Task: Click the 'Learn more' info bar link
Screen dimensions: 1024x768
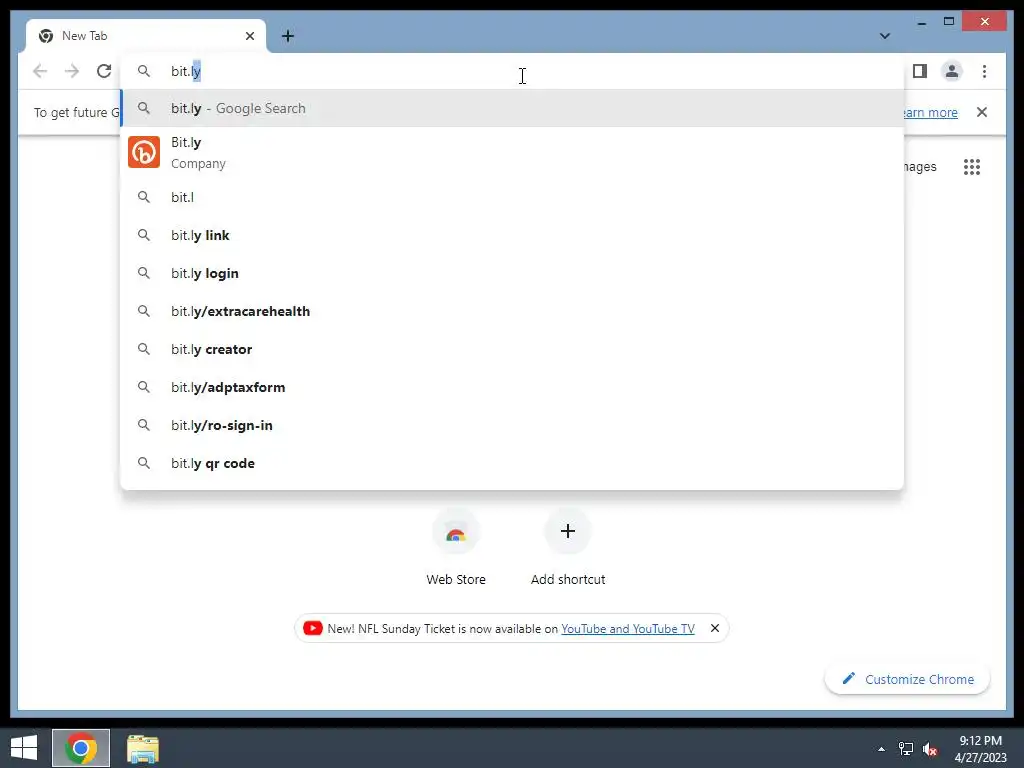Action: [x=931, y=112]
